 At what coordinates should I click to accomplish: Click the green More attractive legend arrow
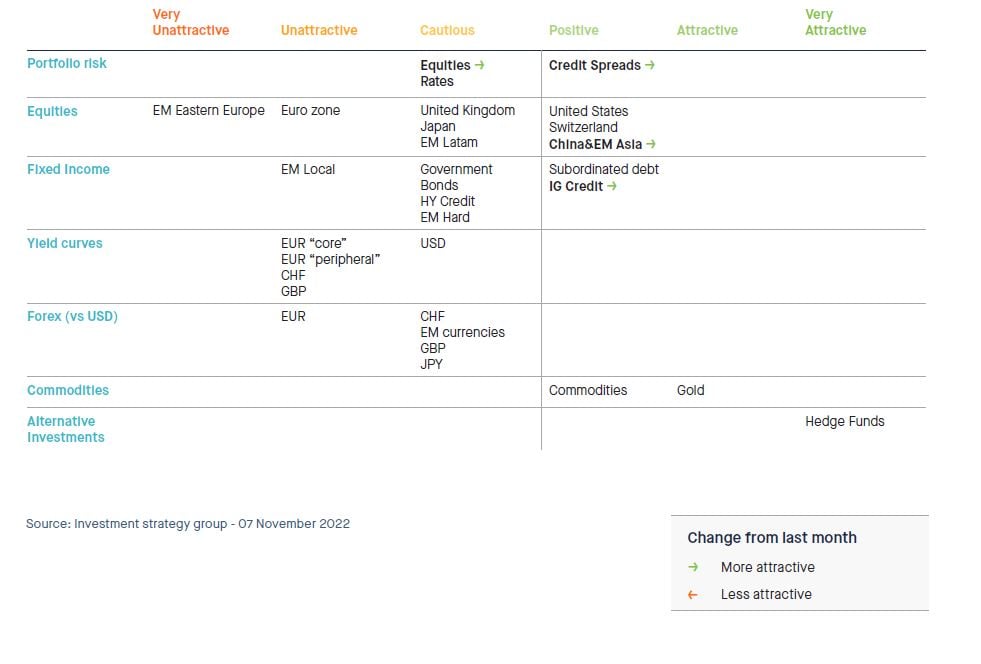(693, 567)
